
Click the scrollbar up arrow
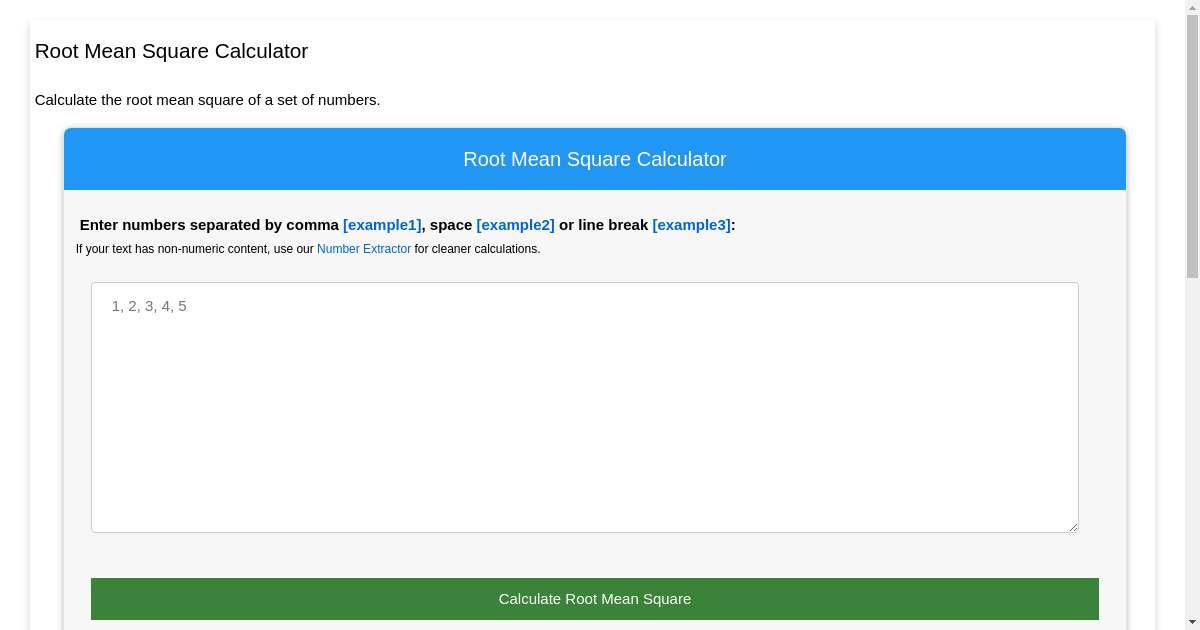click(1191, 10)
